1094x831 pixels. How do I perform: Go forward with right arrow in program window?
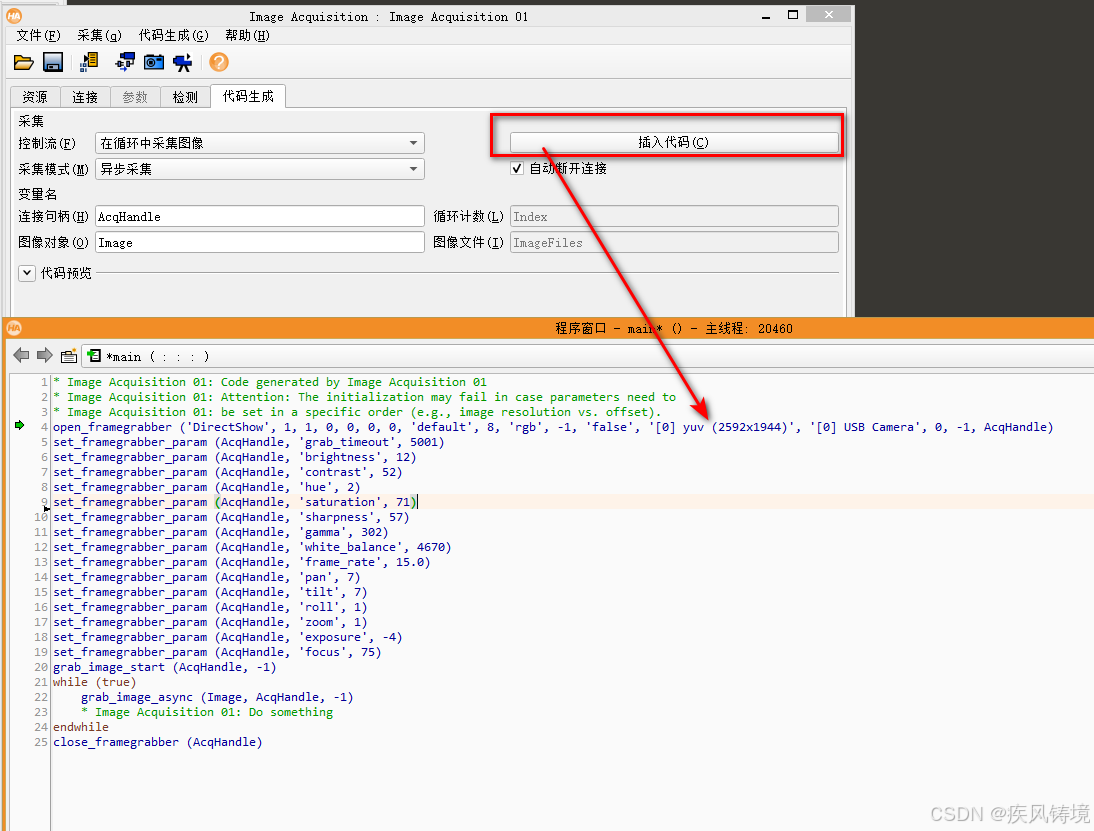[x=45, y=355]
